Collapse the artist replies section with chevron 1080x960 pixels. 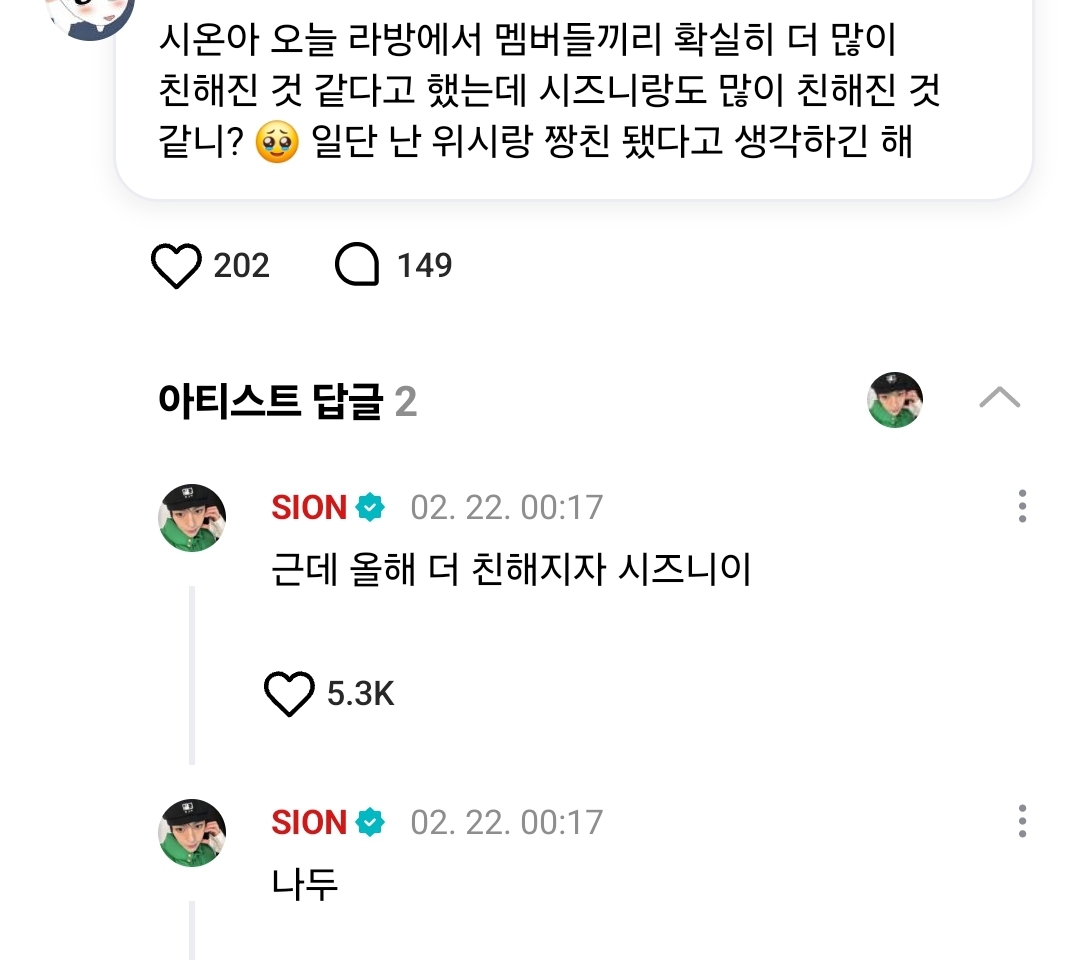coord(999,398)
